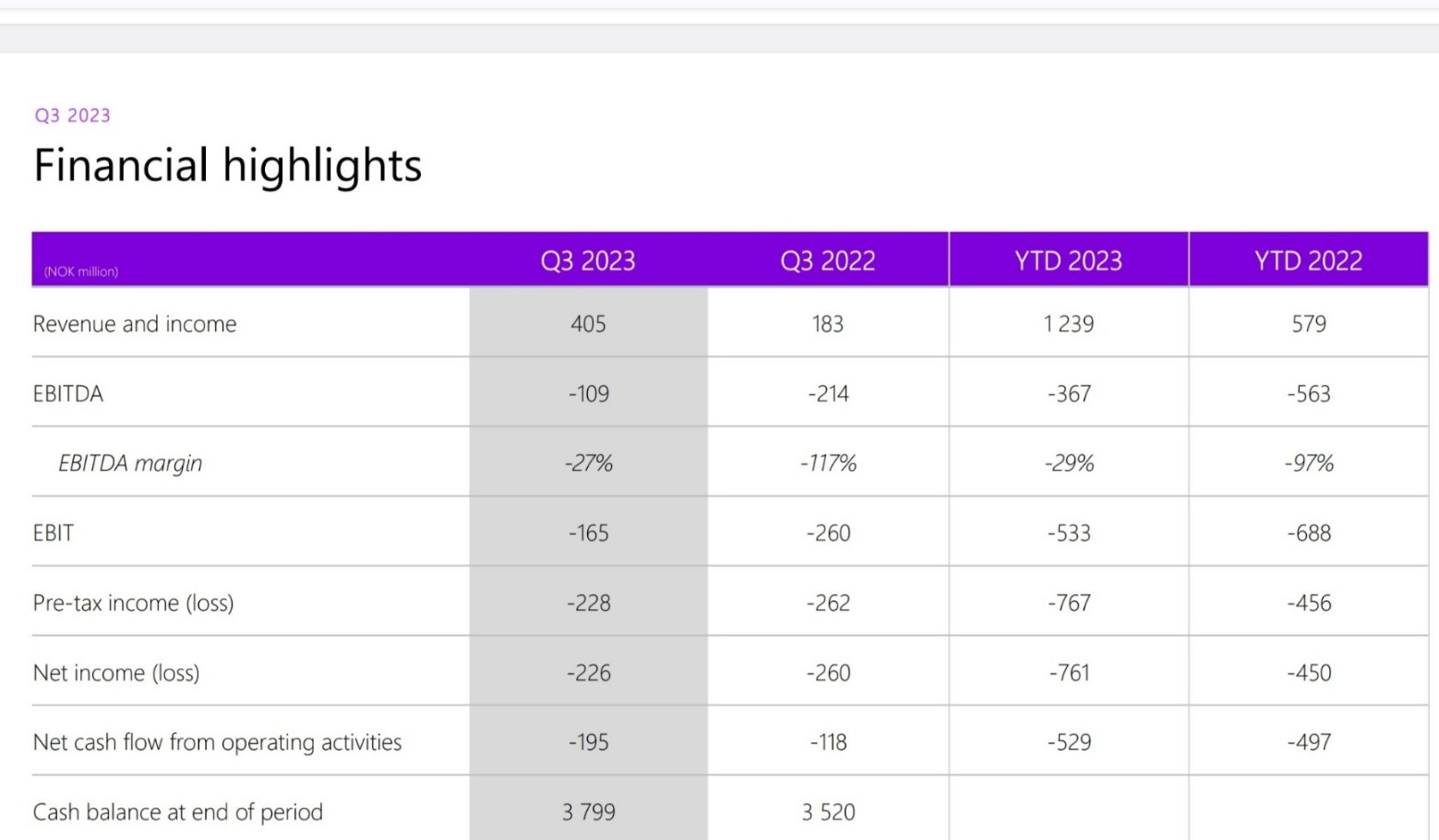Viewport: 1439px width, 840px height.
Task: Select the Q3 2023 revenue value 405
Action: click(x=588, y=324)
